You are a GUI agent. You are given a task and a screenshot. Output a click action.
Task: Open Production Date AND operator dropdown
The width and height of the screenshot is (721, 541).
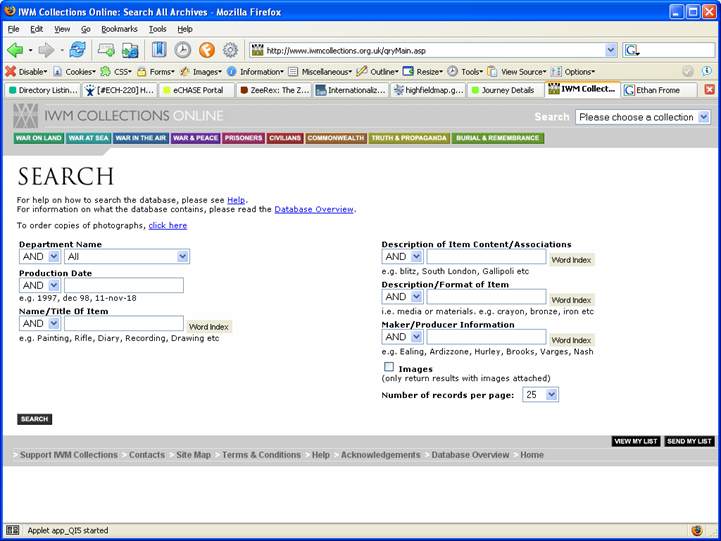(x=40, y=285)
